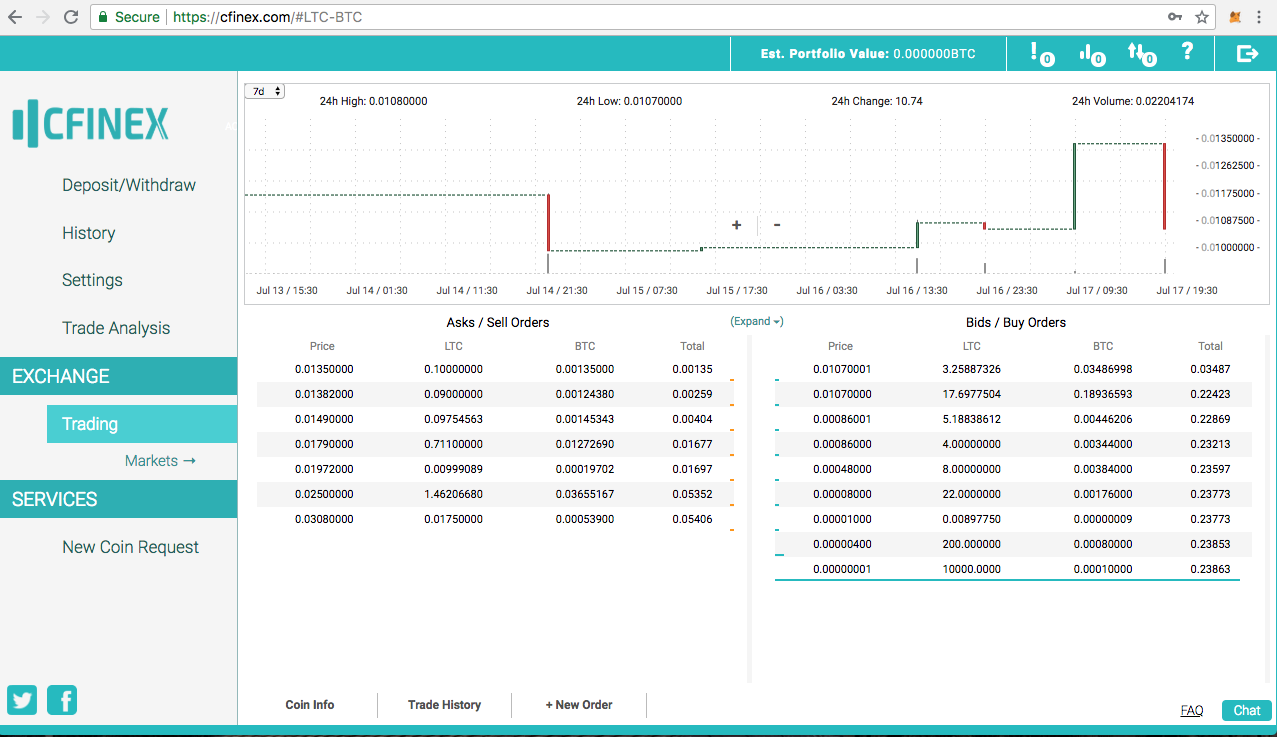The height and width of the screenshot is (737, 1277).
Task: Switch to Coin Info tab
Action: pos(310,705)
